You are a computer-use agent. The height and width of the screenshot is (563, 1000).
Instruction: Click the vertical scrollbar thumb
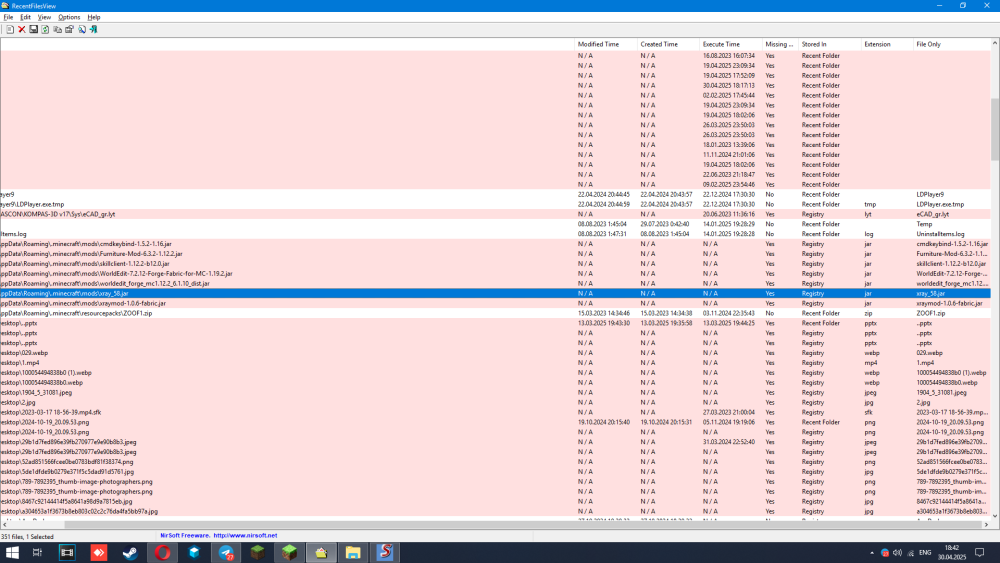pos(995,129)
